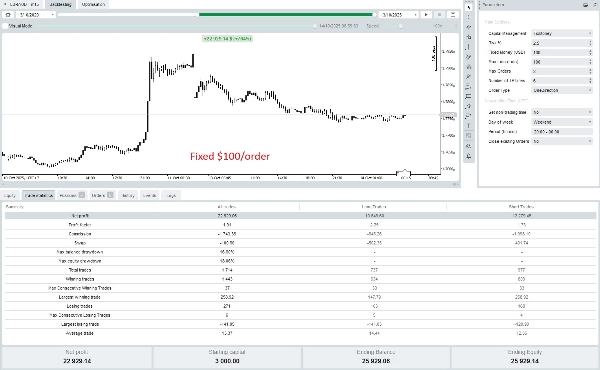
Task: Select the Swaps row
Action: point(300,243)
